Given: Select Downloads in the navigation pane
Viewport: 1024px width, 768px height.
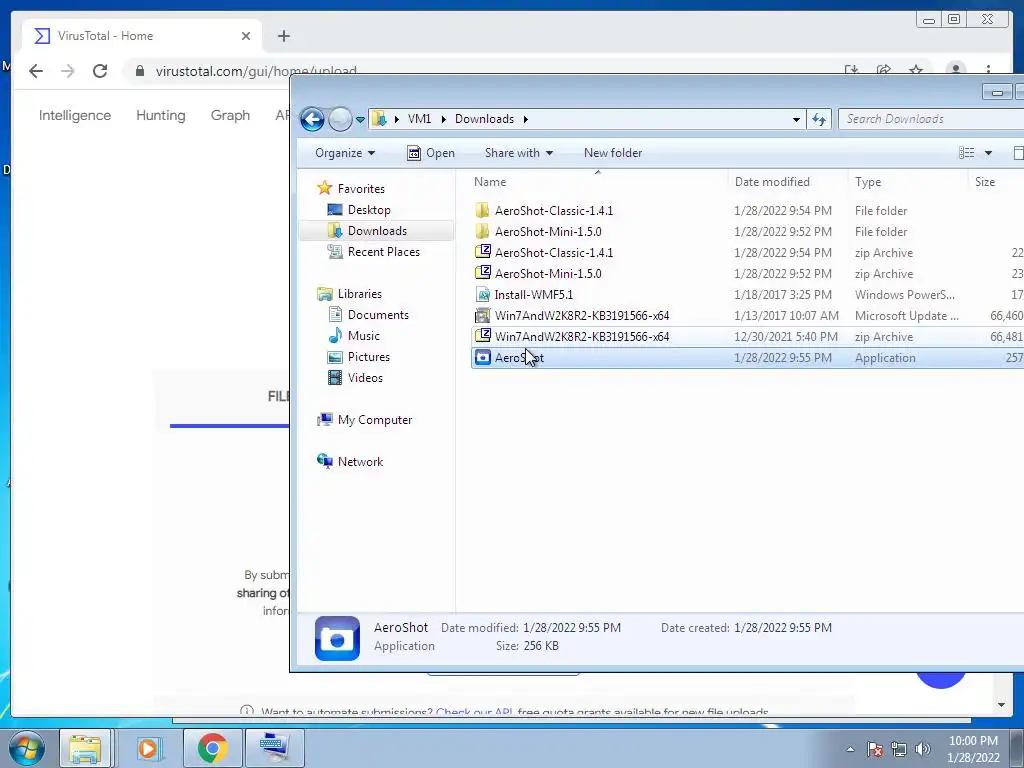Looking at the screenshot, I should pyautogui.click(x=368, y=231).
